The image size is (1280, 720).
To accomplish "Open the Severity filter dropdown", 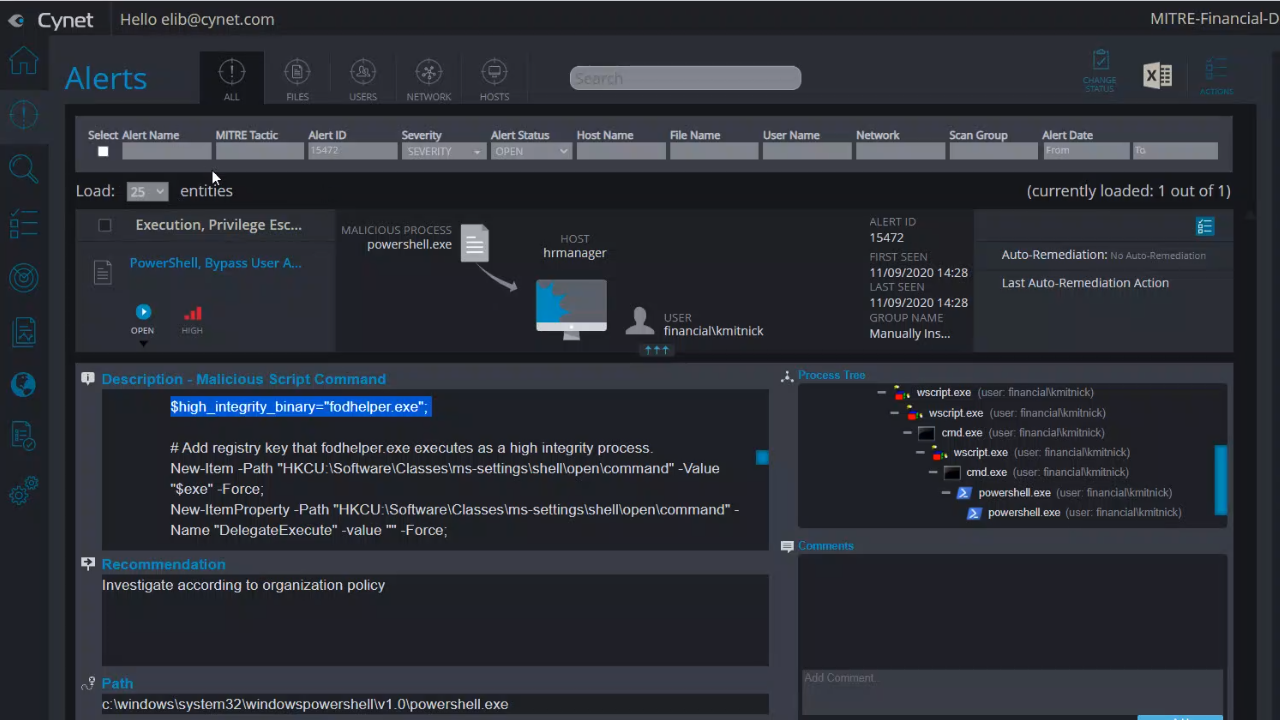I will click(444, 151).
